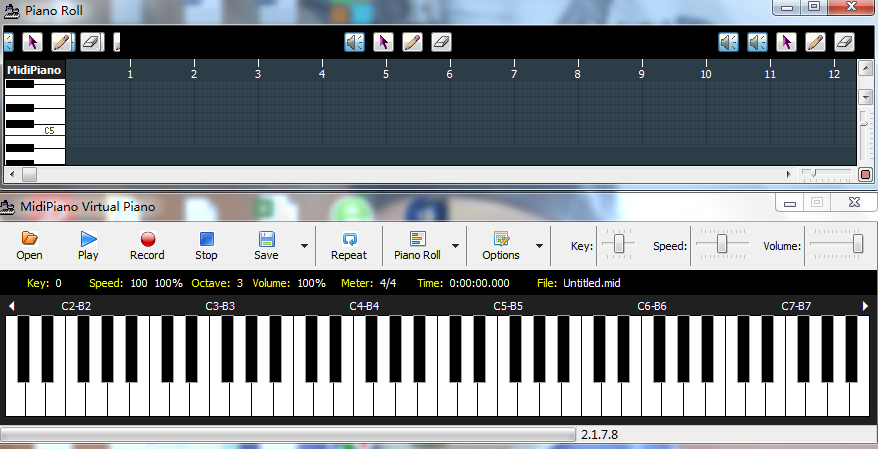Jump to measure 1 on the ruler
The image size is (878, 449).
pos(130,73)
